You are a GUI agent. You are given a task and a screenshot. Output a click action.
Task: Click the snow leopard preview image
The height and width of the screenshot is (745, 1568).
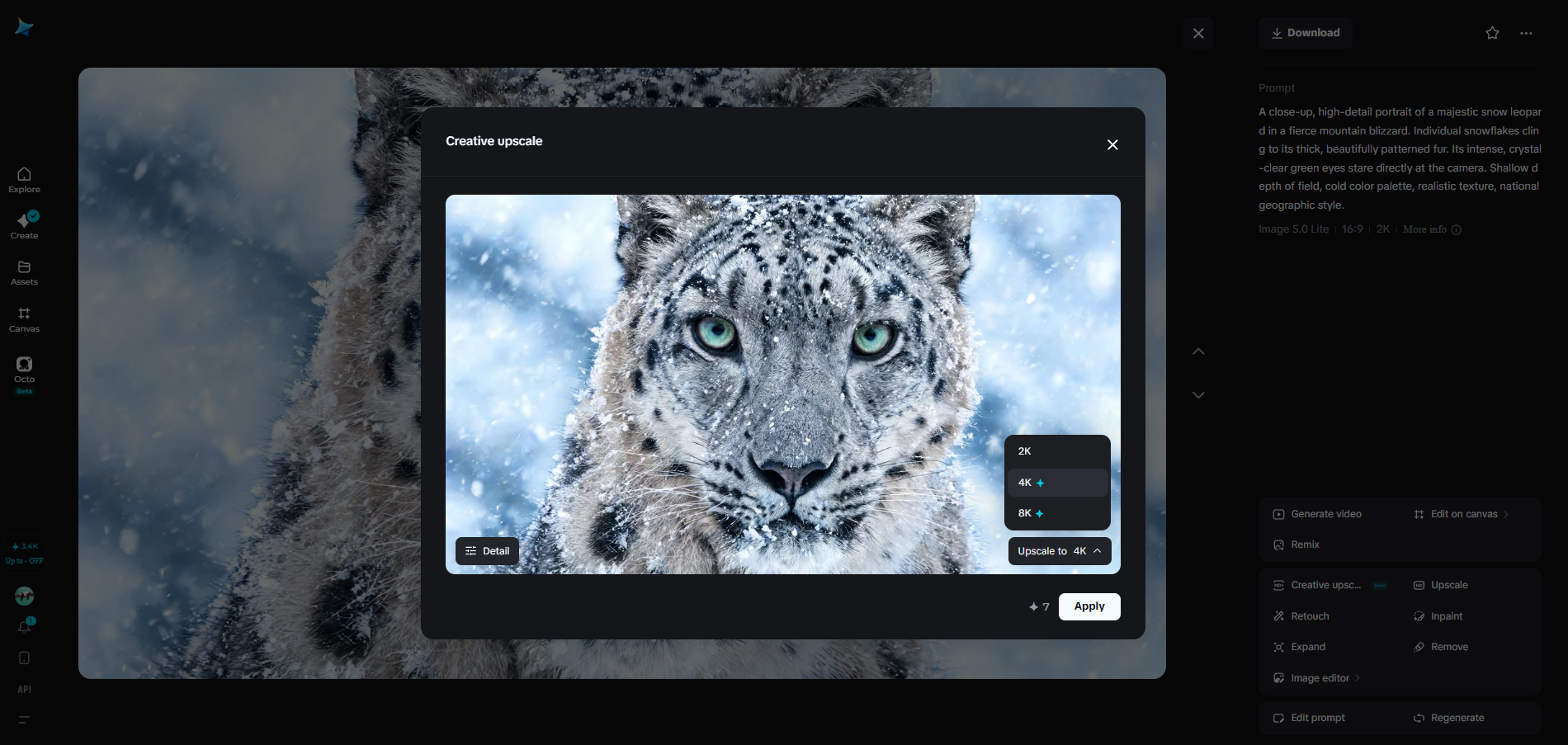783,384
